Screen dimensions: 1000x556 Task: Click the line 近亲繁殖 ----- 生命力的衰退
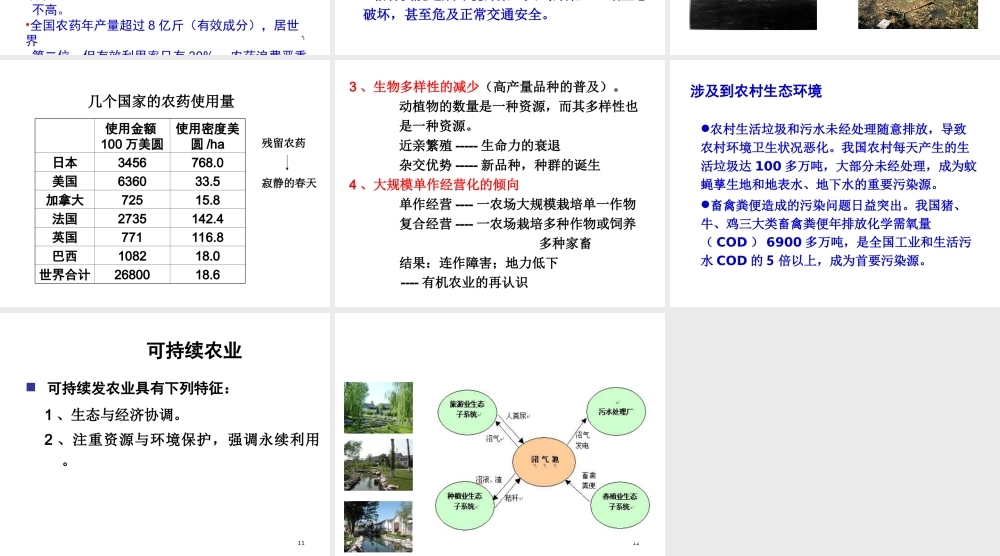(480, 145)
